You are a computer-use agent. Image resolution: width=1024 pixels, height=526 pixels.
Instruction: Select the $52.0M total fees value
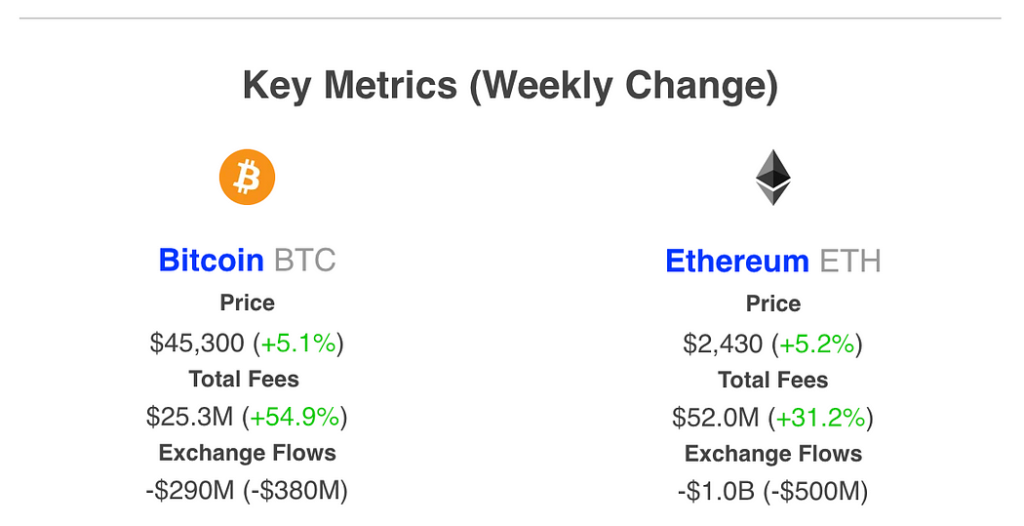[x=715, y=417]
